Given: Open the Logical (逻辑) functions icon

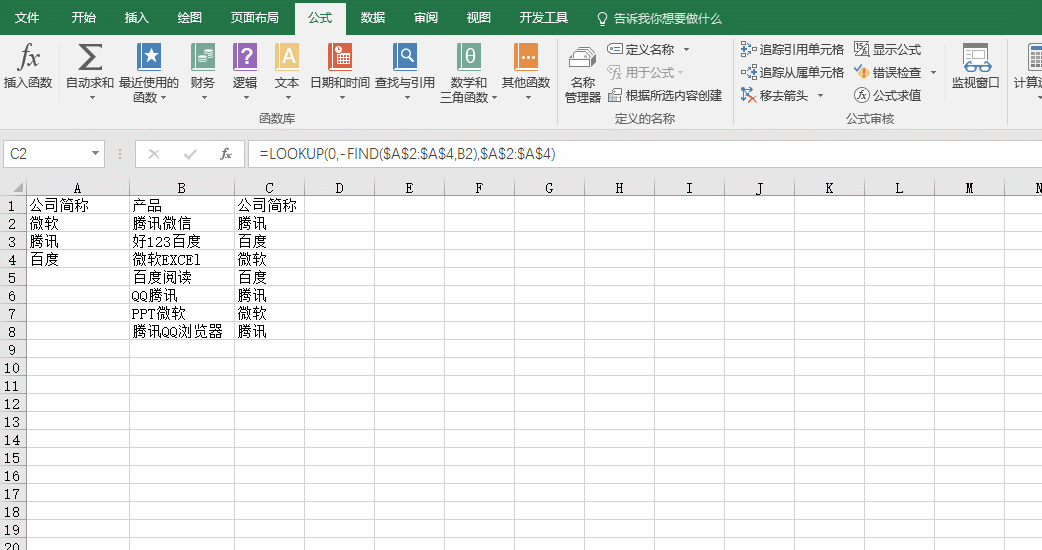Looking at the screenshot, I should (245, 60).
